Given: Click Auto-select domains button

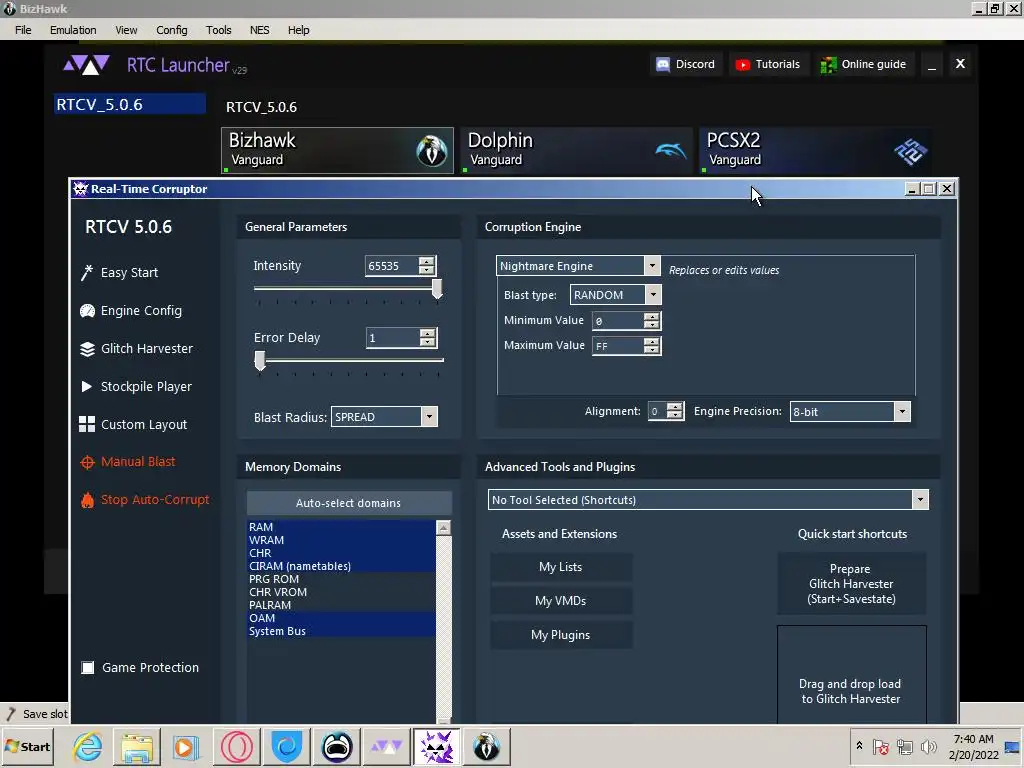Looking at the screenshot, I should pyautogui.click(x=349, y=503).
